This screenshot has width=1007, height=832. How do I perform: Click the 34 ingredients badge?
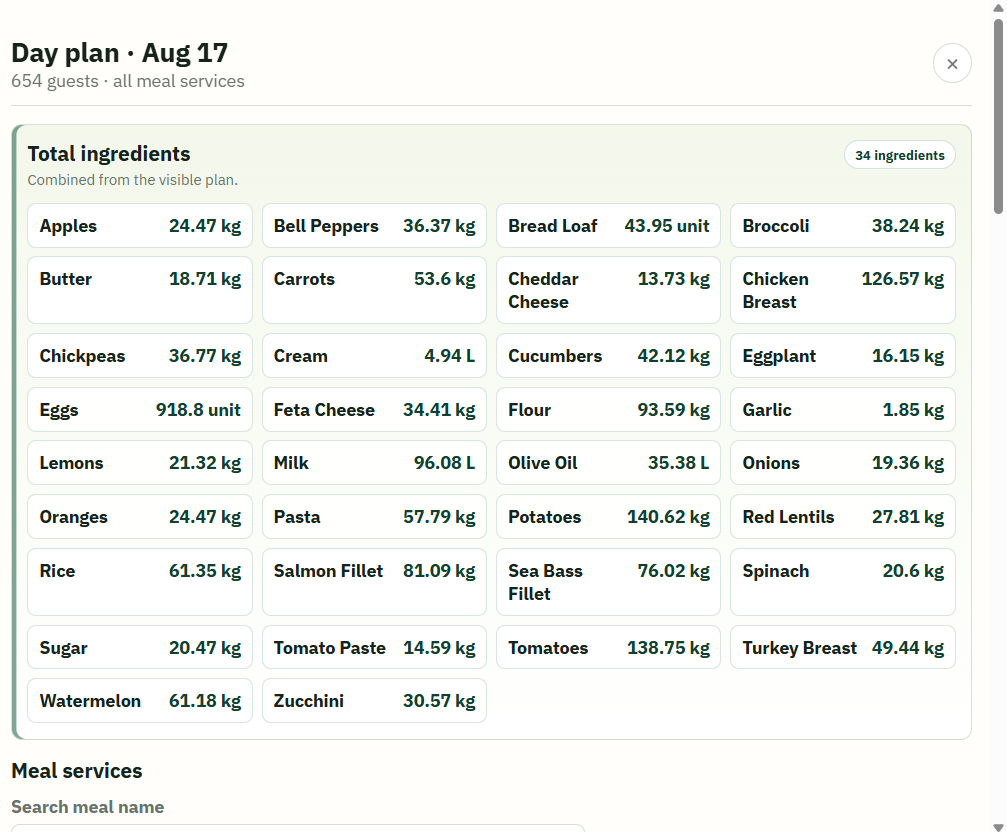(899, 155)
